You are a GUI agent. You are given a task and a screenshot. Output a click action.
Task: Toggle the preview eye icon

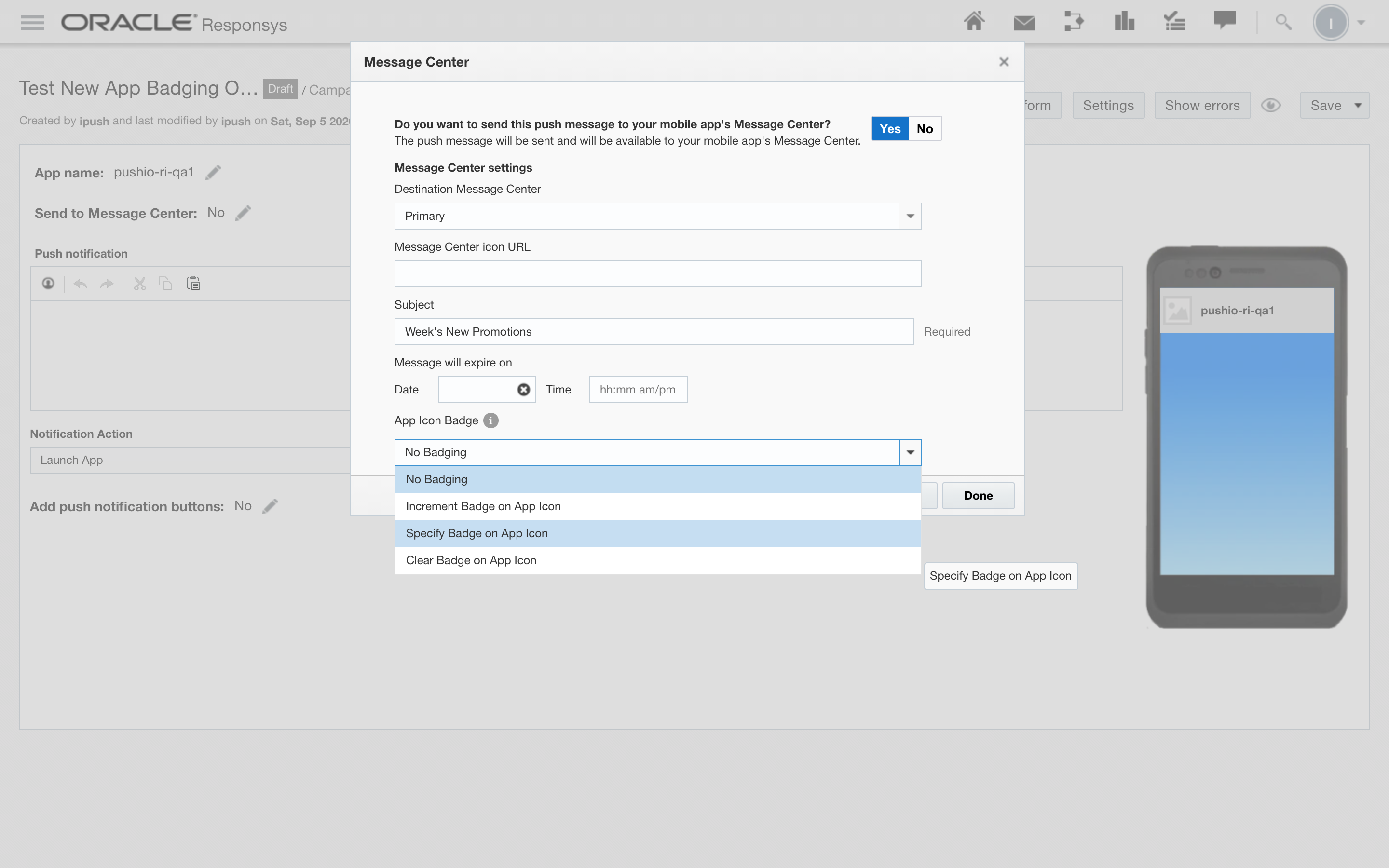[1270, 105]
